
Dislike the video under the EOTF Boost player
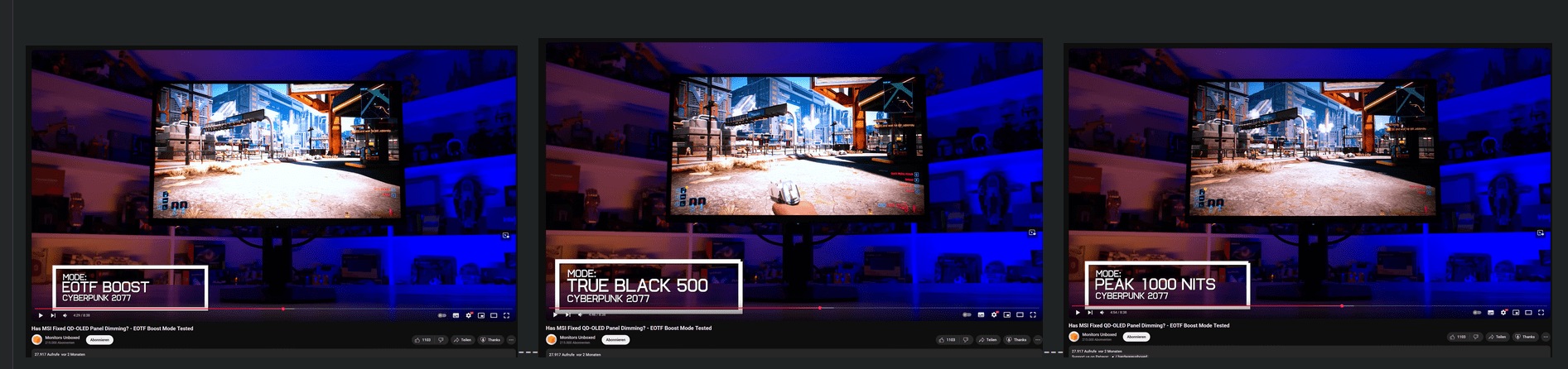pos(441,340)
